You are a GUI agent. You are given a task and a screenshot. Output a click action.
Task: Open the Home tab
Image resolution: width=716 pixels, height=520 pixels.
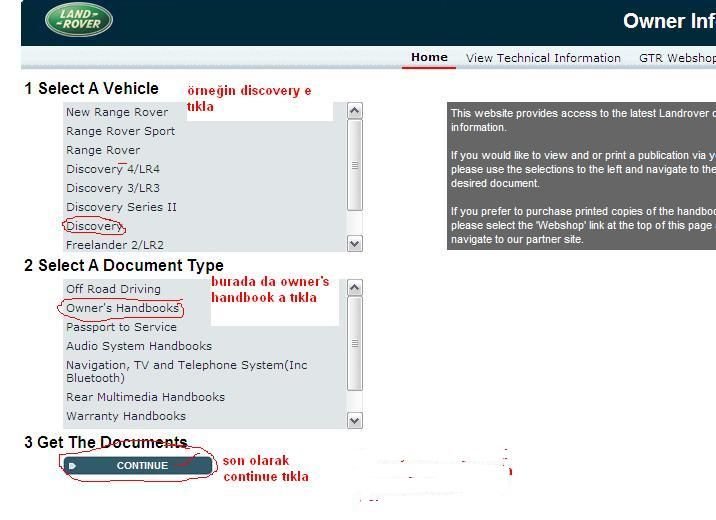pyautogui.click(x=429, y=57)
